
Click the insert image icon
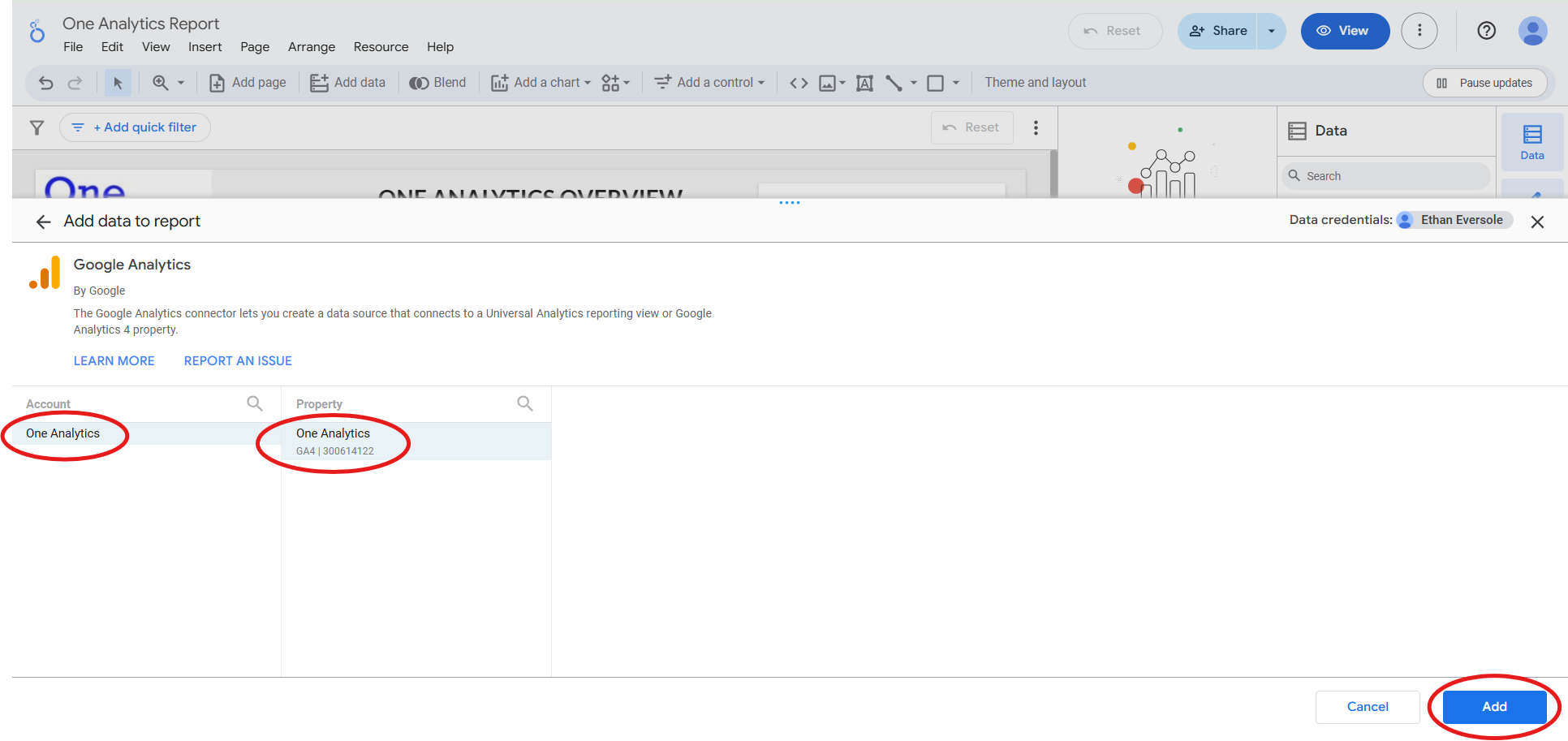point(827,83)
